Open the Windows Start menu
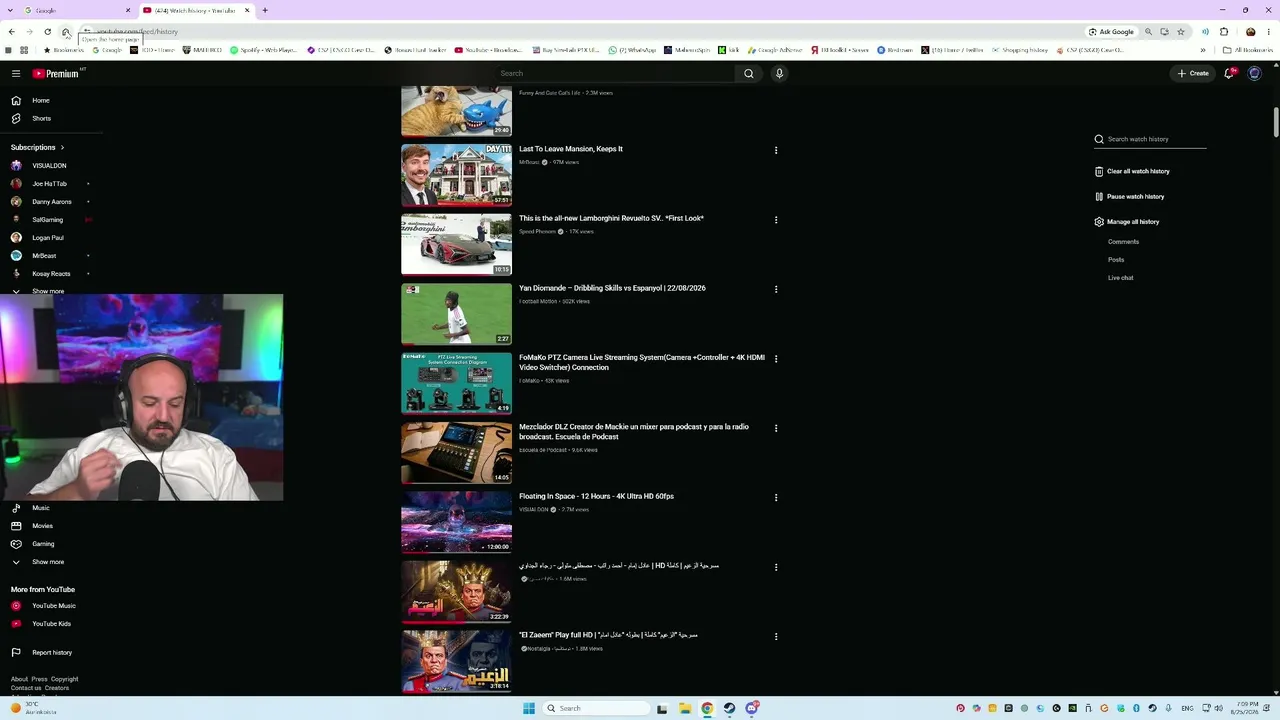This screenshot has width=1280, height=720. click(529, 708)
